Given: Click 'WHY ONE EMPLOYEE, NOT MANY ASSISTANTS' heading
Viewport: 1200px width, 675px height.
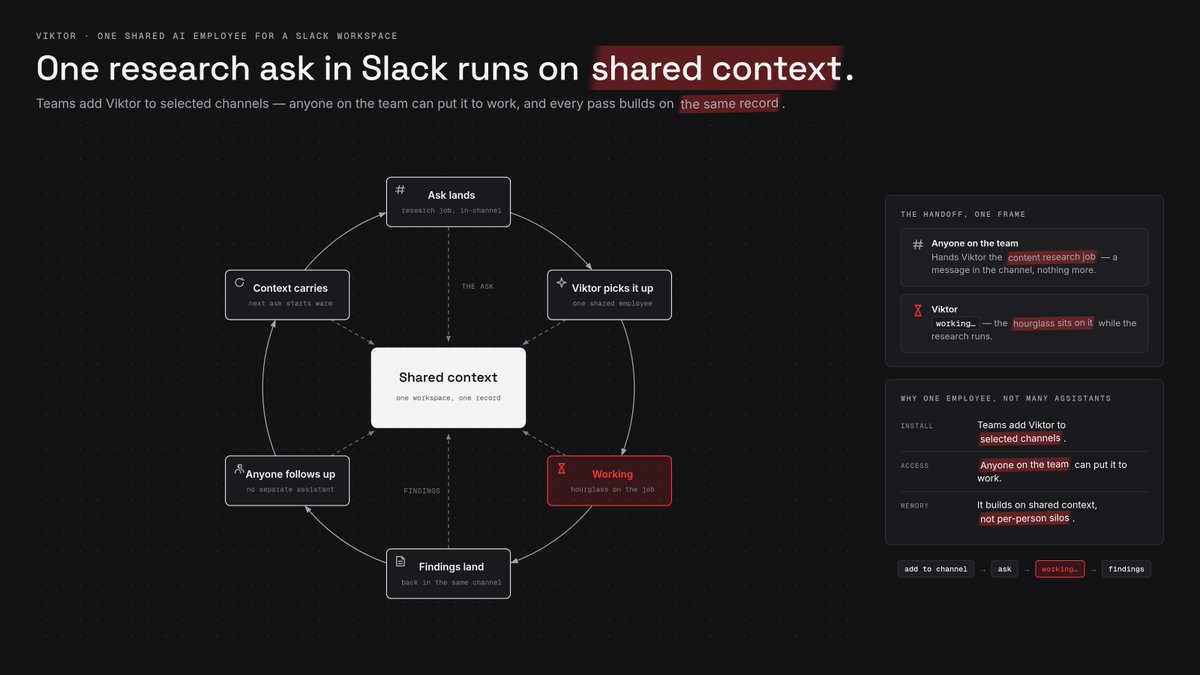Looking at the screenshot, I should (1005, 398).
